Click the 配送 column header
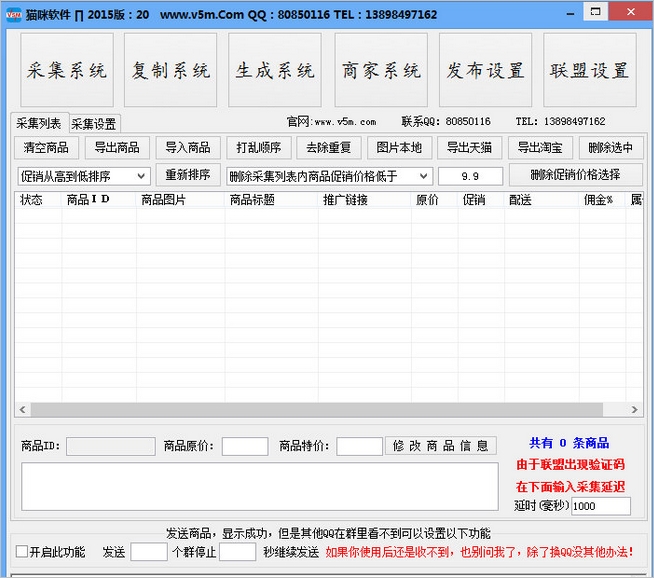Viewport: 654px width, 578px height. pyautogui.click(x=541, y=200)
